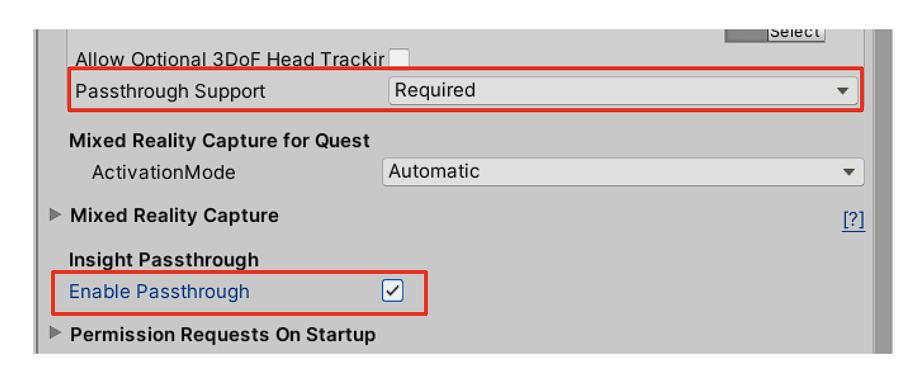Toggle the Enable Passthrough checkbox
This screenshot has height=374, width=922.
392,291
